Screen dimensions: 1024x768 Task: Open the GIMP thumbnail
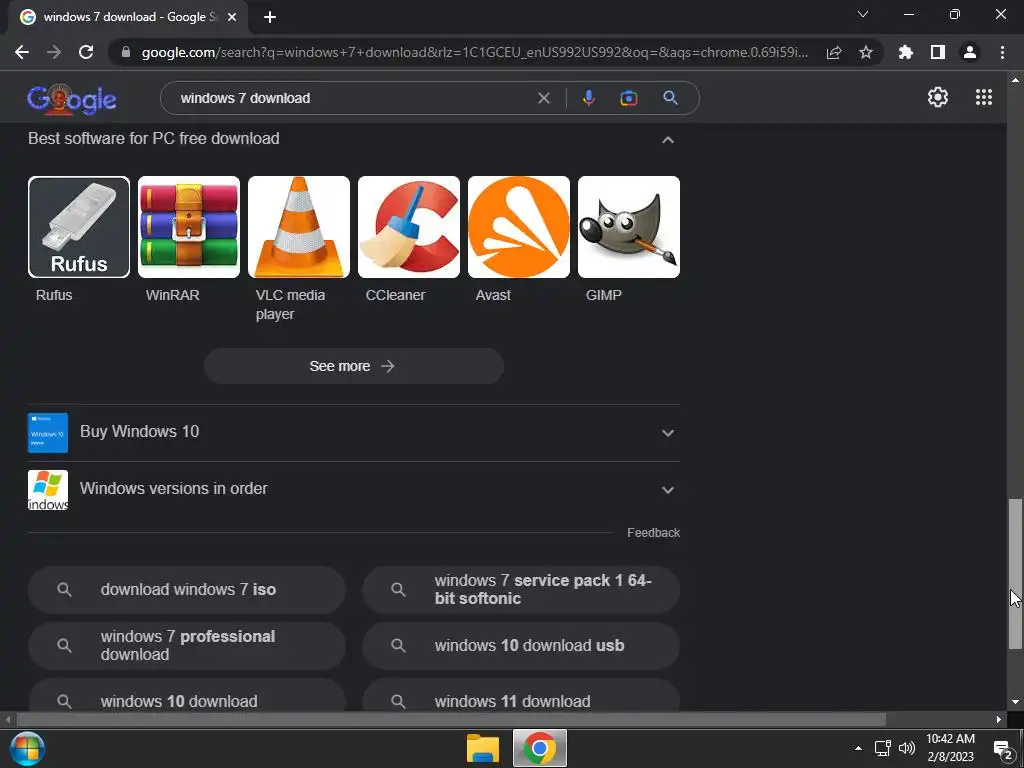coord(629,227)
